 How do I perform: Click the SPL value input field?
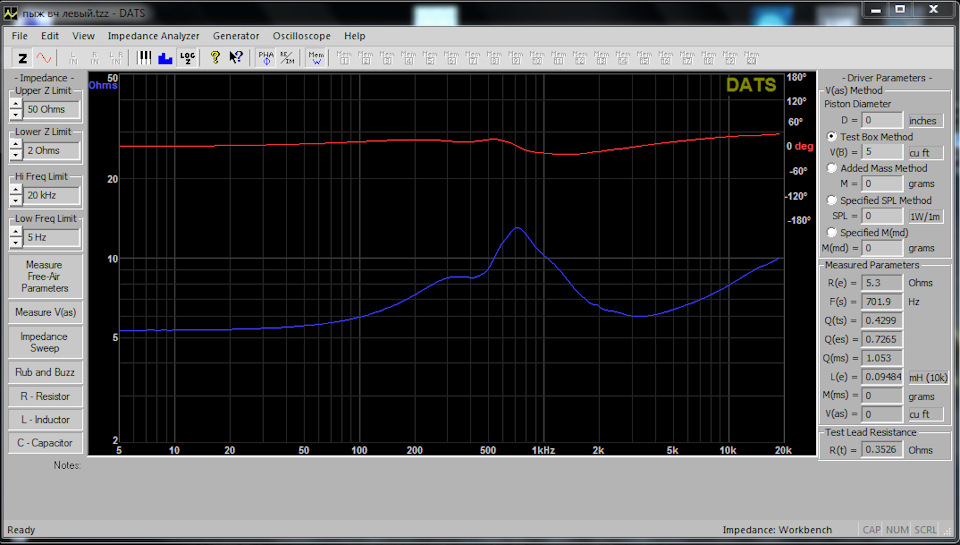882,216
